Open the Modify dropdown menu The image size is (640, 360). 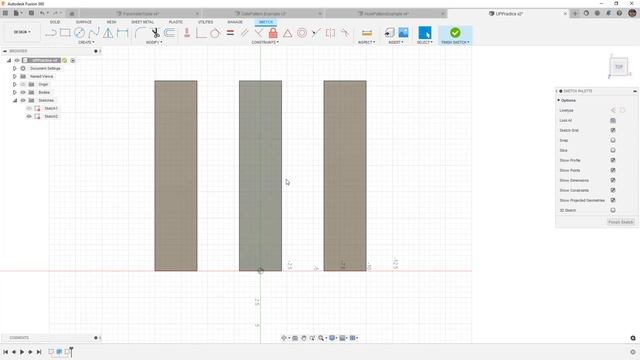(x=154, y=42)
